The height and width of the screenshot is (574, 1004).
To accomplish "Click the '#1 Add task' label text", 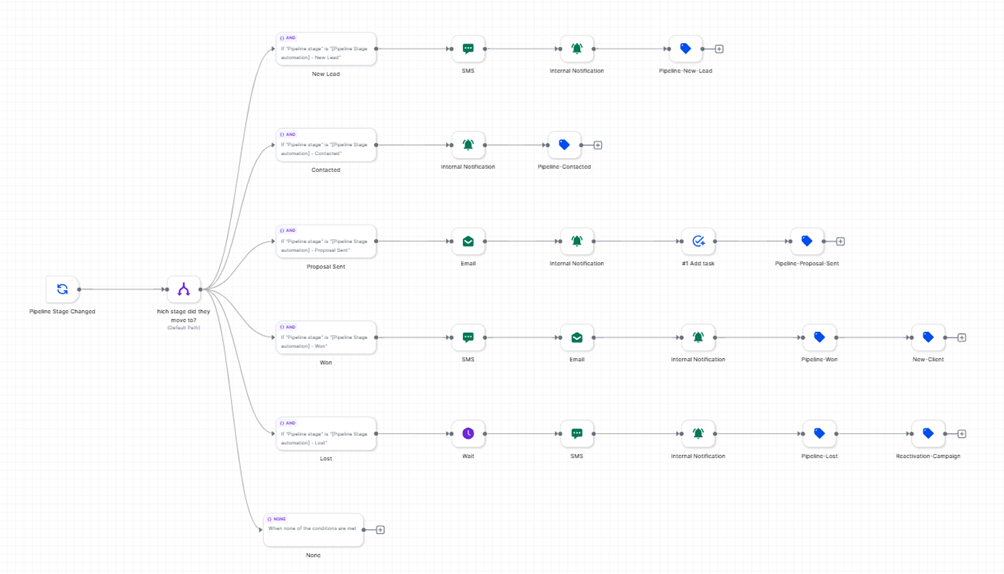I will (698, 263).
